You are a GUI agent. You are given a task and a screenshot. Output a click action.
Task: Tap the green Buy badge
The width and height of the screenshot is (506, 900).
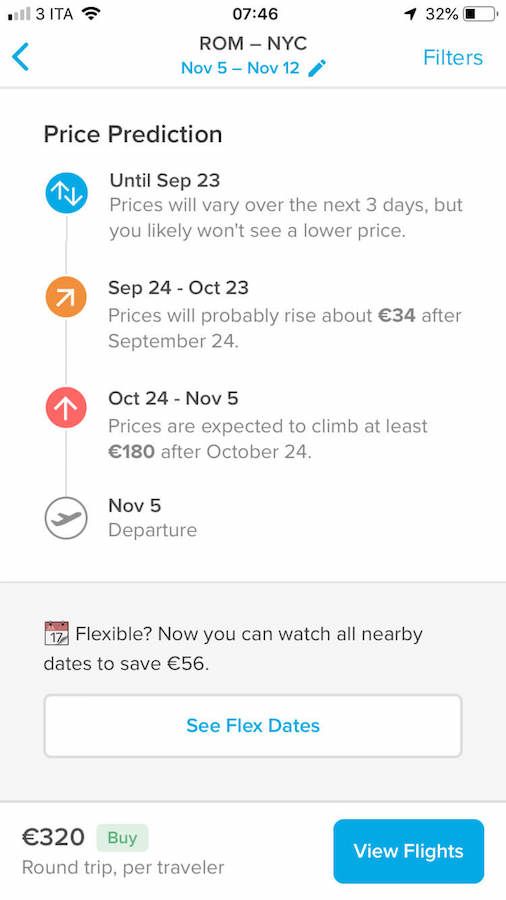122,837
